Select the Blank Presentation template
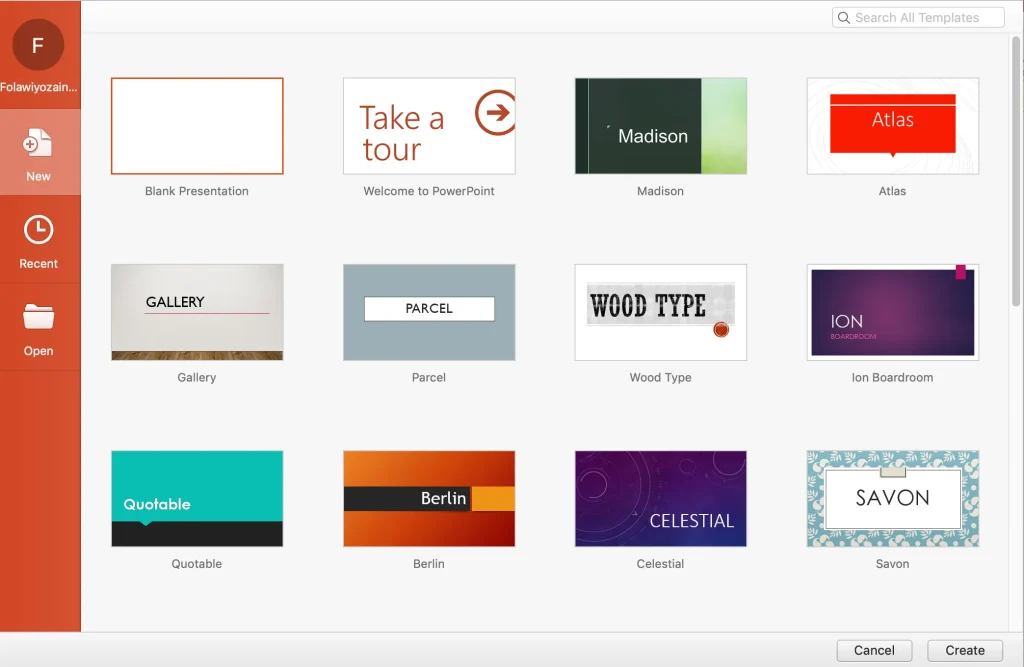The width and height of the screenshot is (1024, 667). [196, 125]
